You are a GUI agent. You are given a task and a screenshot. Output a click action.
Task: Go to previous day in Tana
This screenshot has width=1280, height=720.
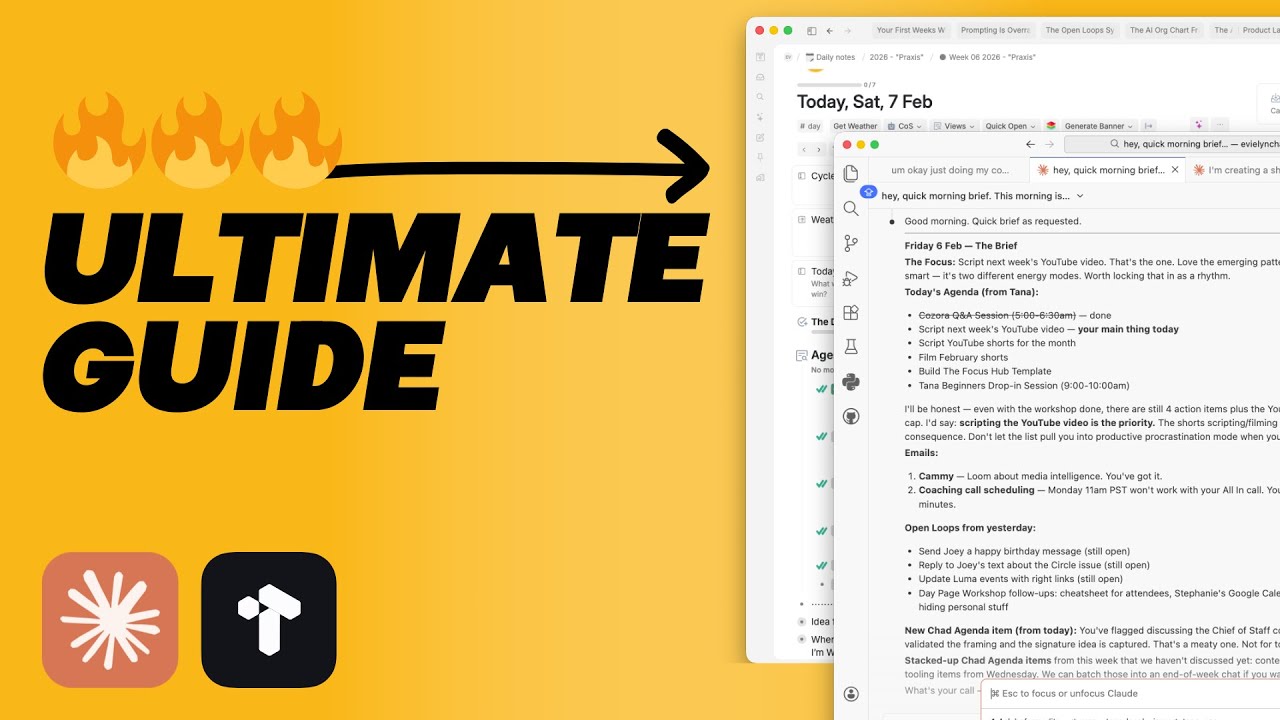(x=804, y=150)
